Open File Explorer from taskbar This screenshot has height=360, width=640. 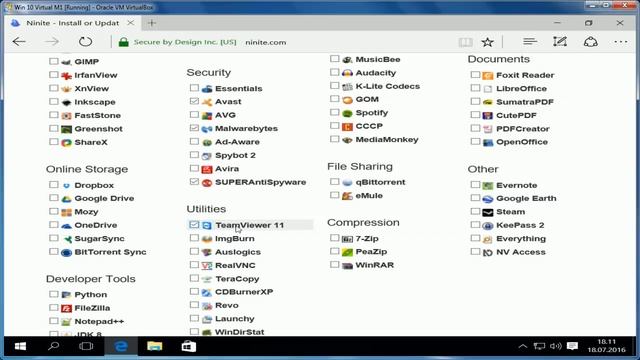[155, 347]
